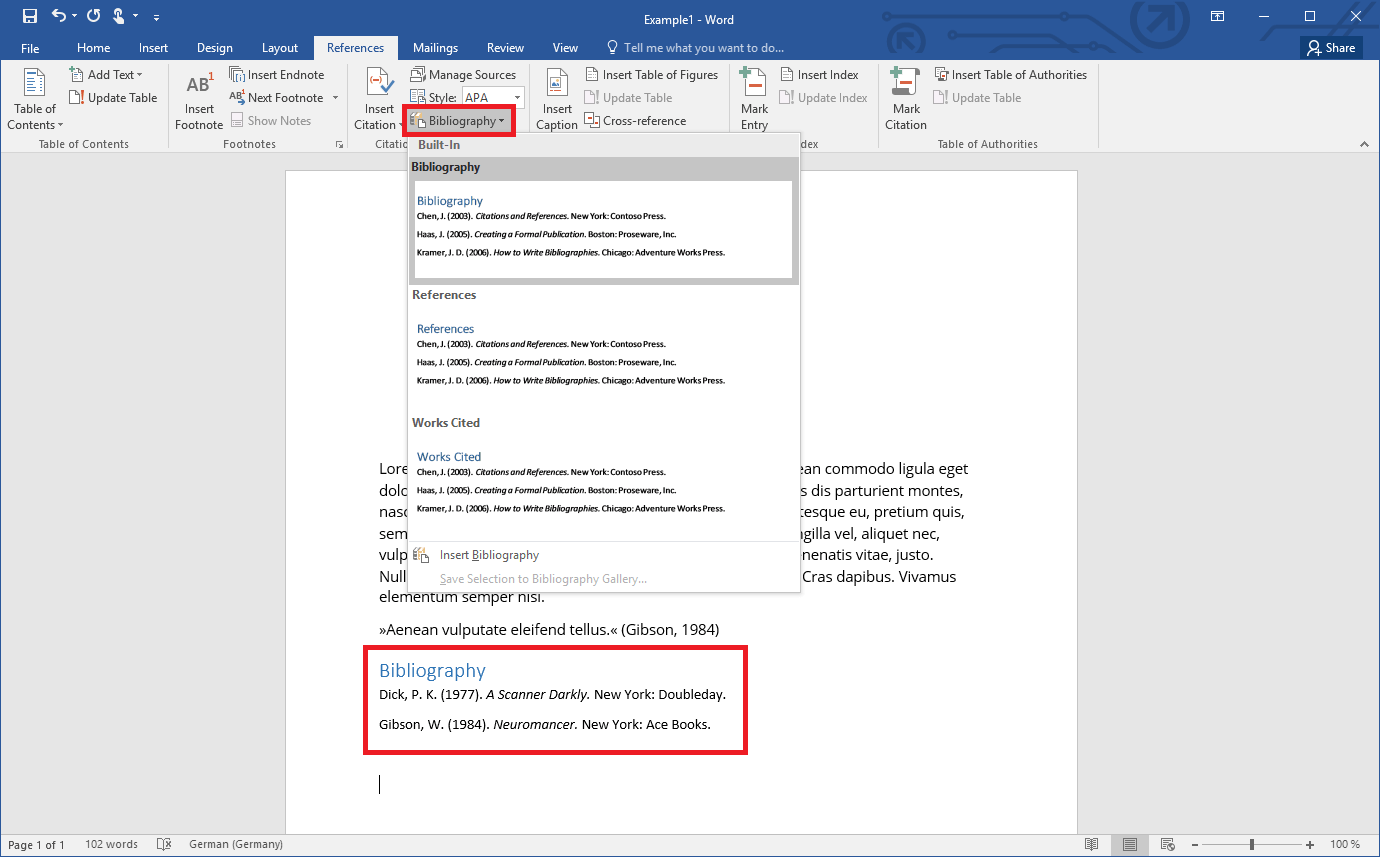1380x857 pixels.
Task: Click the Share button
Action: click(1330, 48)
